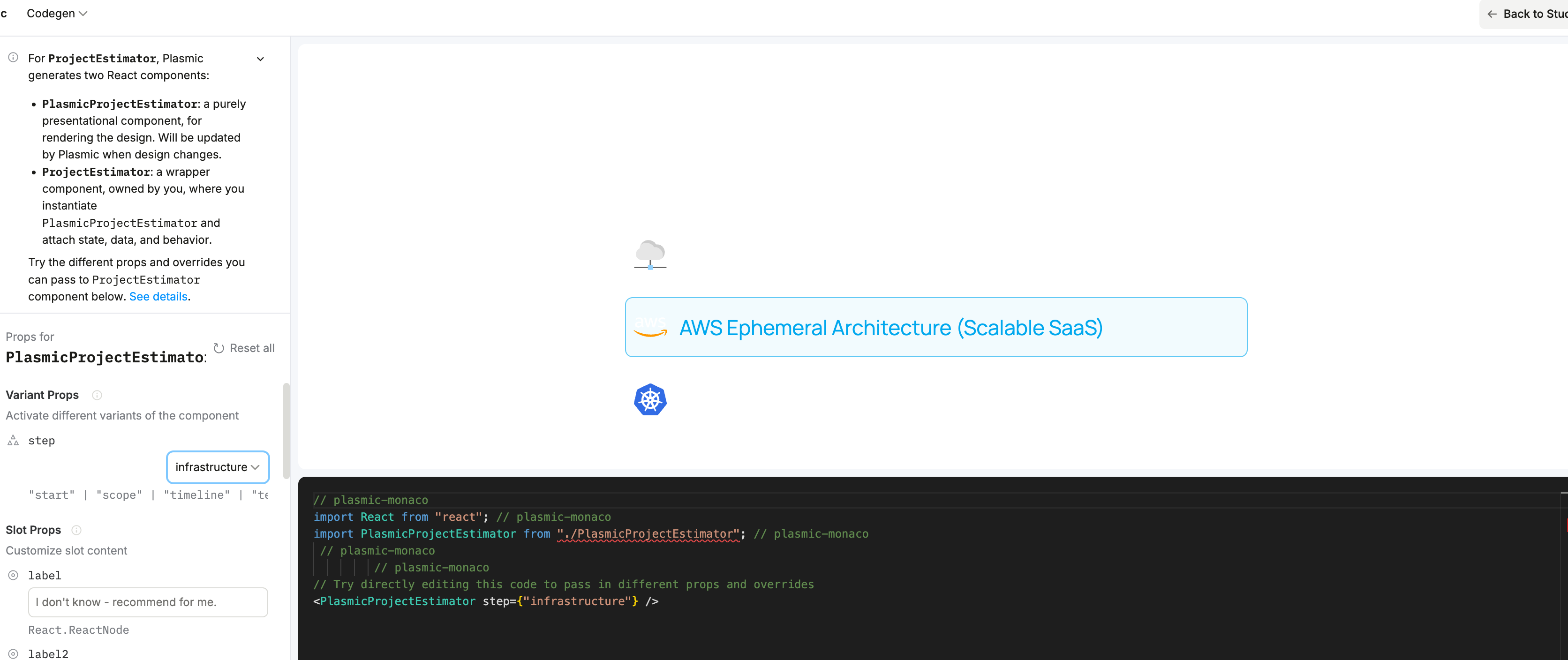Viewport: 1568px width, 660px height.
Task: Click the slot icon beside label
Action: point(13,575)
